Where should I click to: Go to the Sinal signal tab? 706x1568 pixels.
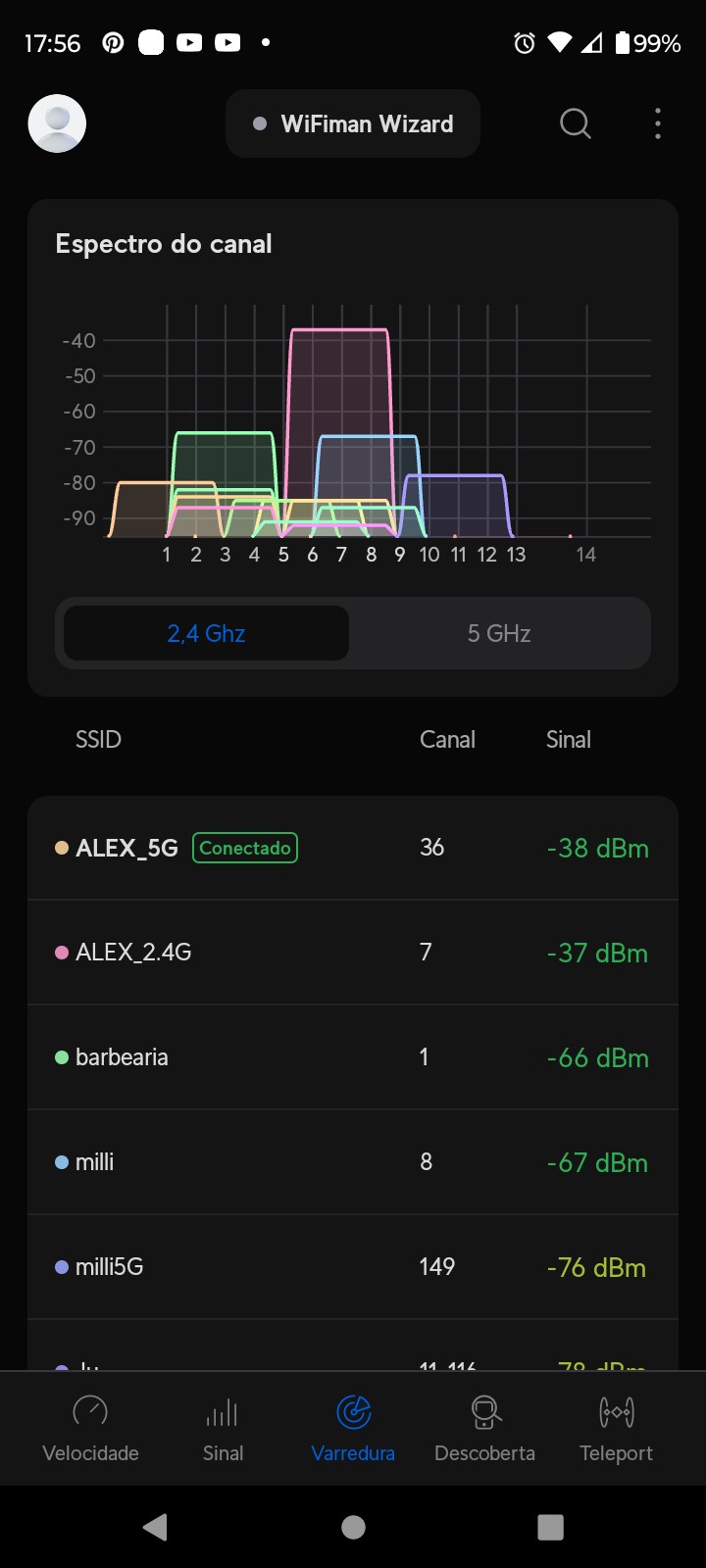point(223,1428)
